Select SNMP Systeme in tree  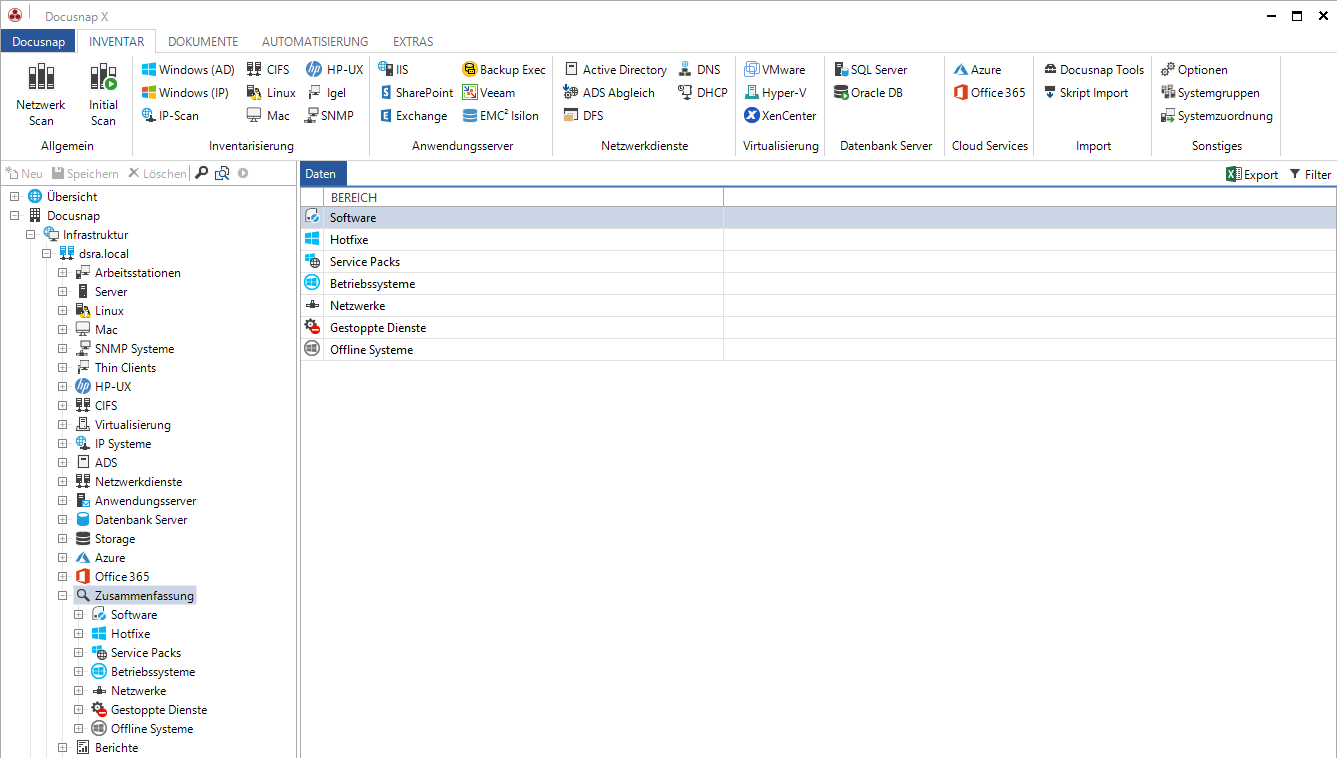134,349
